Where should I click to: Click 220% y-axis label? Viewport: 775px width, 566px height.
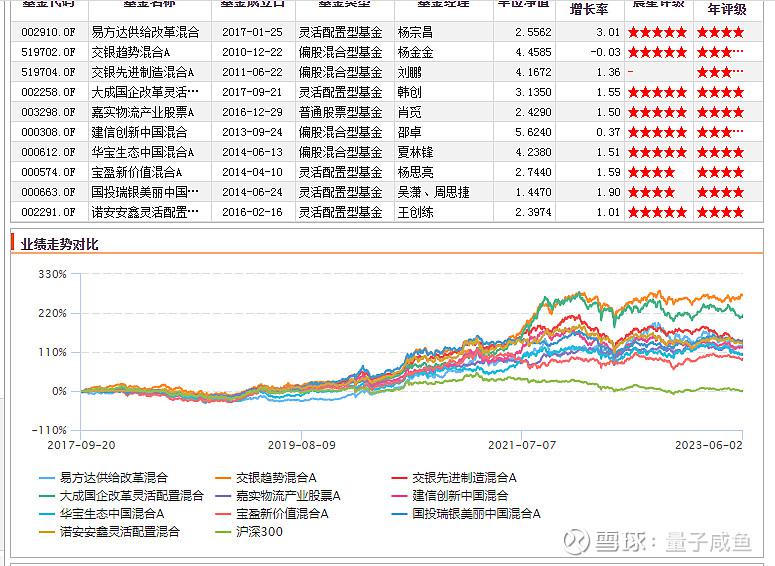(52, 313)
